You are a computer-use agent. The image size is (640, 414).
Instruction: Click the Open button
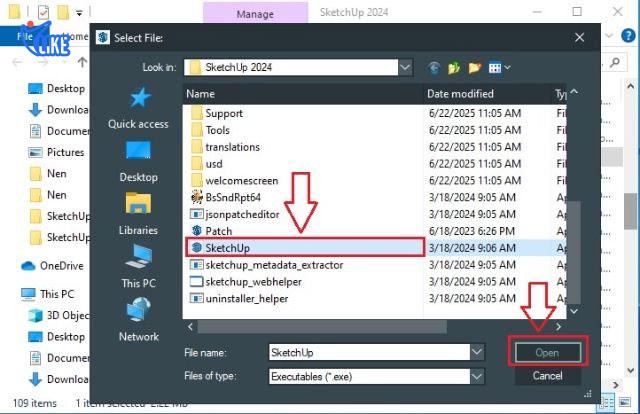pos(547,352)
